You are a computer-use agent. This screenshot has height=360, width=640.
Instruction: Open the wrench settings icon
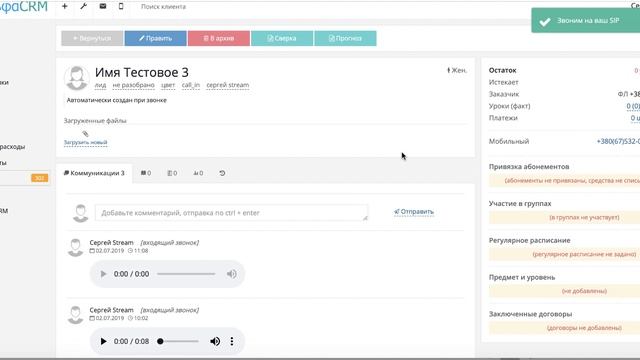[84, 6]
